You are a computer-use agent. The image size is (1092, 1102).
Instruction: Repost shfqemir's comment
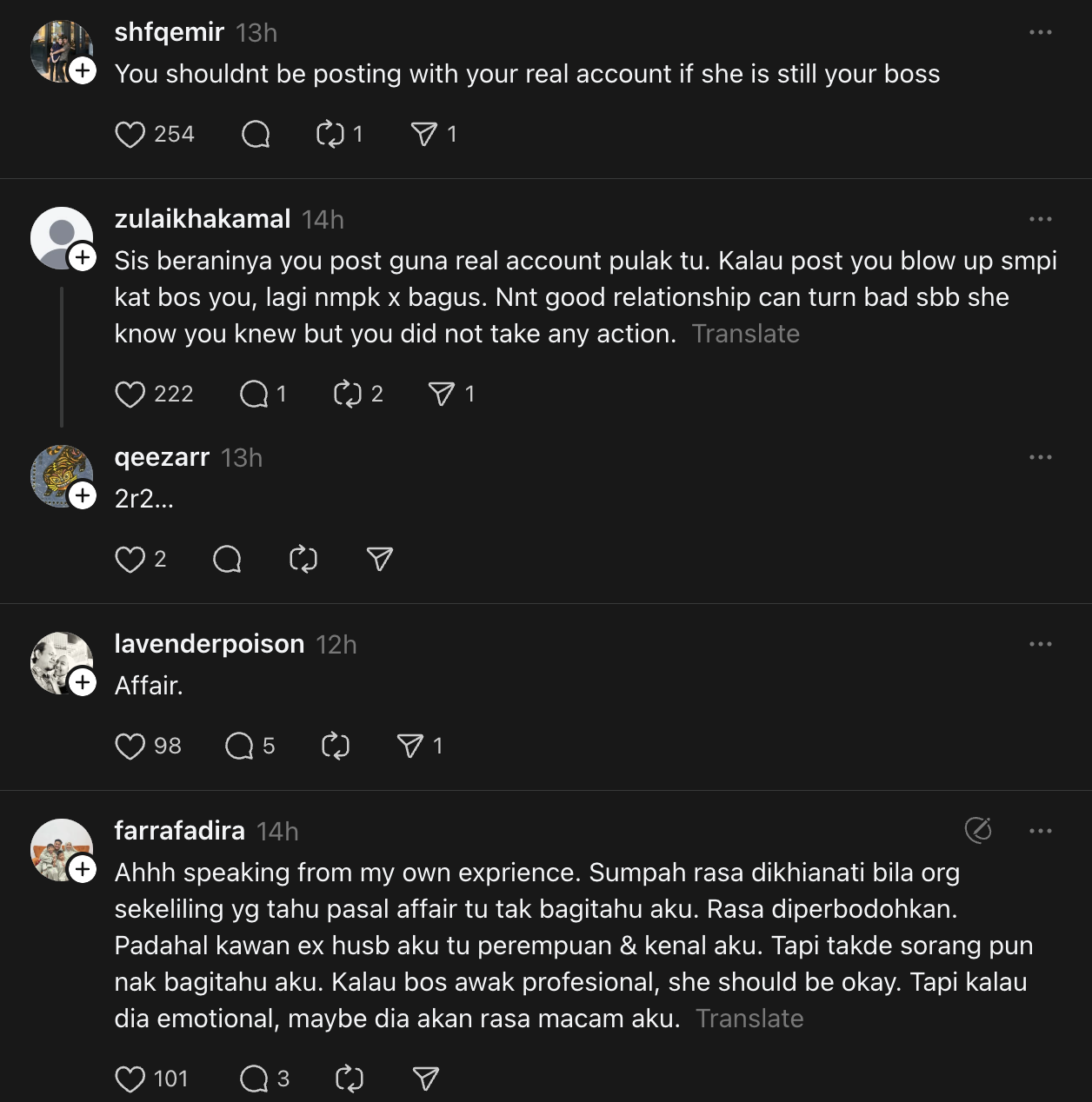(x=330, y=135)
